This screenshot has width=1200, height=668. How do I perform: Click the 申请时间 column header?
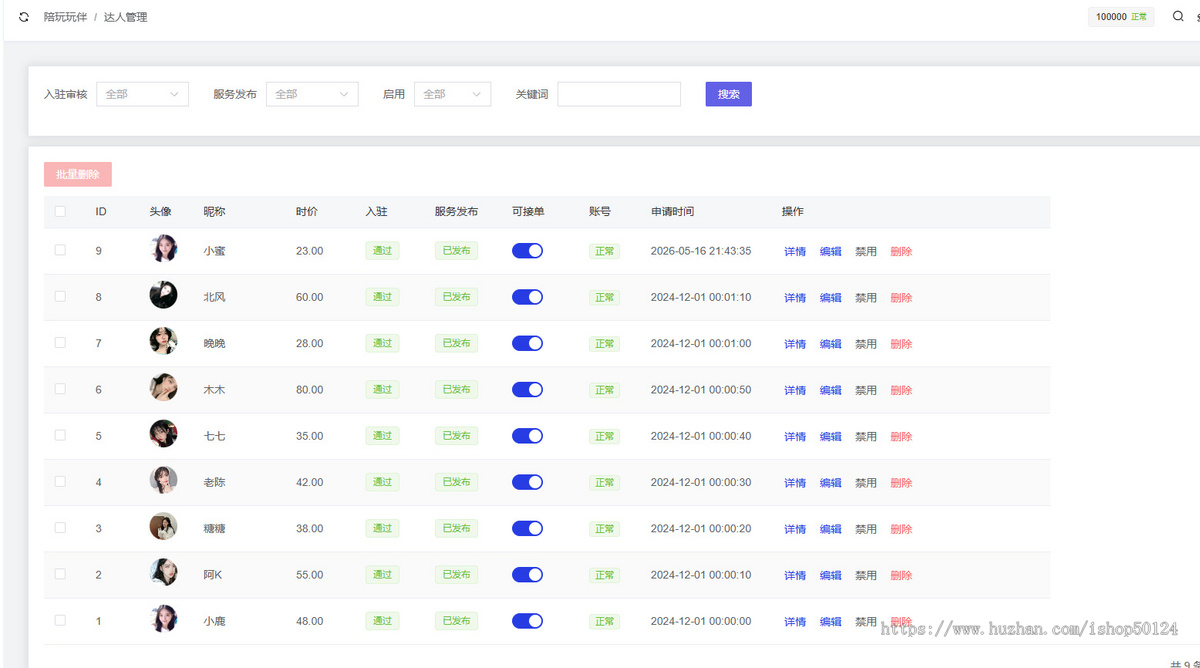(672, 212)
